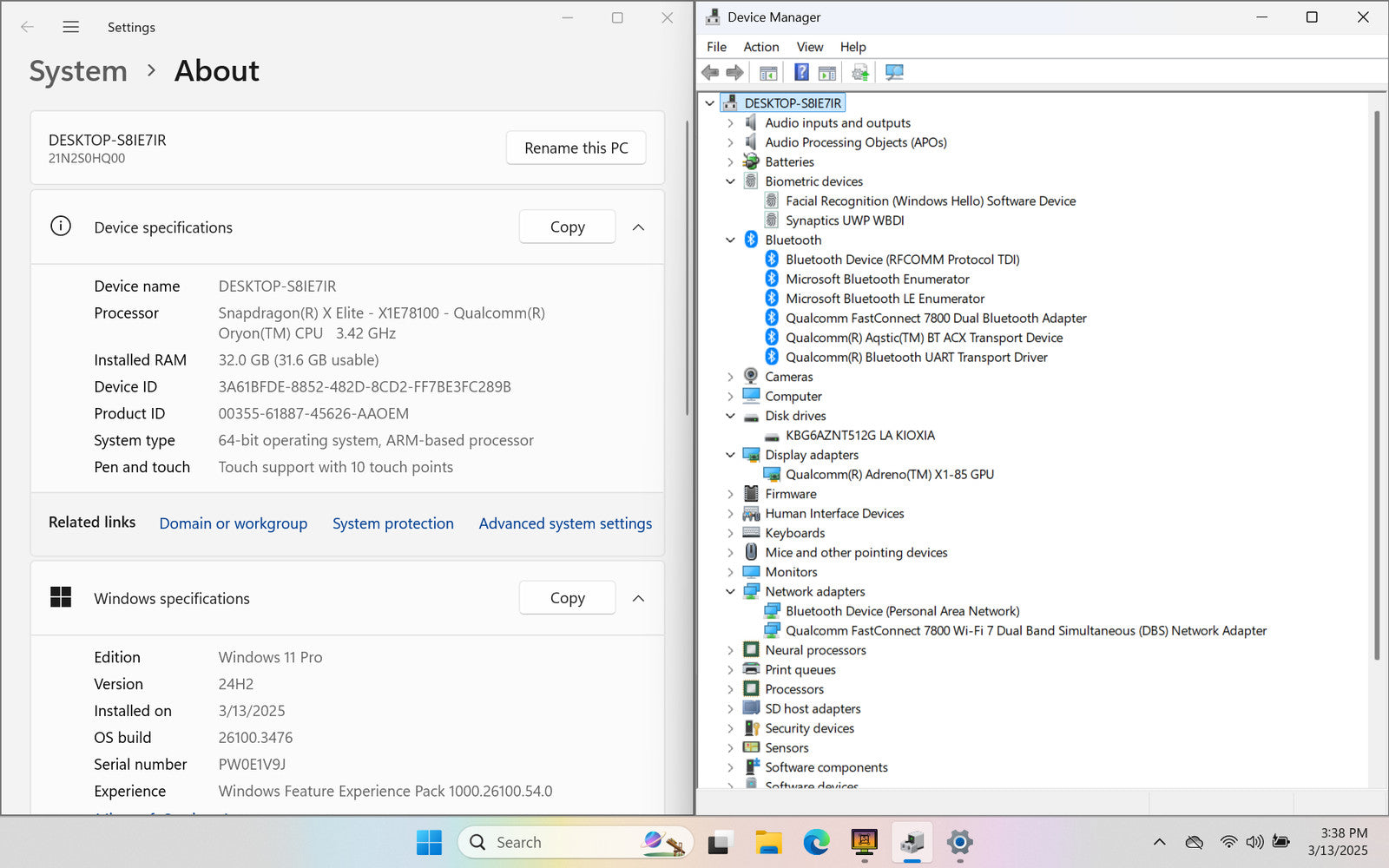This screenshot has width=1389, height=868.
Task: Copy Windows specifications
Action: click(x=568, y=597)
